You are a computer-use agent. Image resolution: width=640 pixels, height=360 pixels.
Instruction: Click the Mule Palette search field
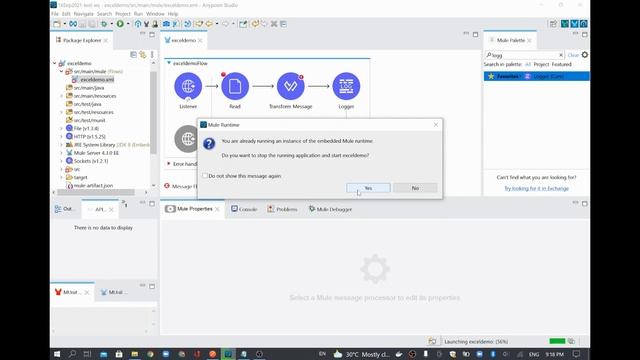pyautogui.click(x=524, y=55)
